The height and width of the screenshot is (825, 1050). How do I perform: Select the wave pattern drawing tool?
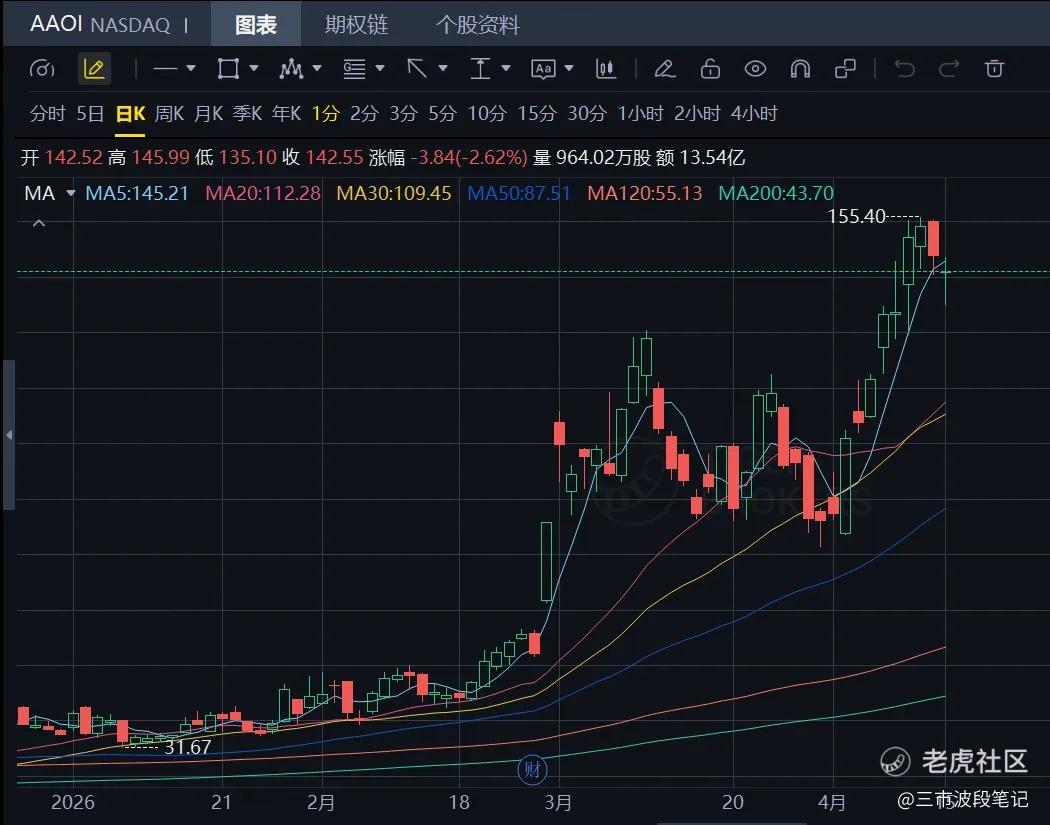(291, 68)
